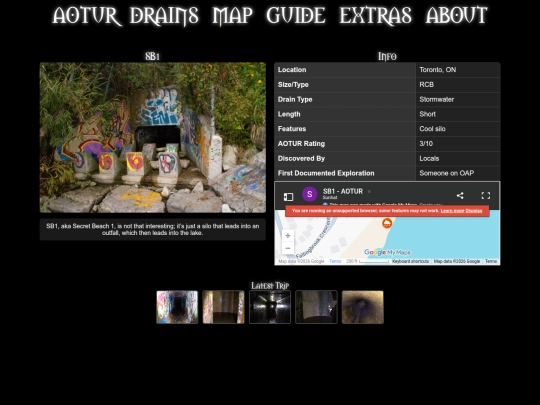Click the purple S avatar icon
Screen dimensions: 540x405
pyautogui.click(x=309, y=194)
